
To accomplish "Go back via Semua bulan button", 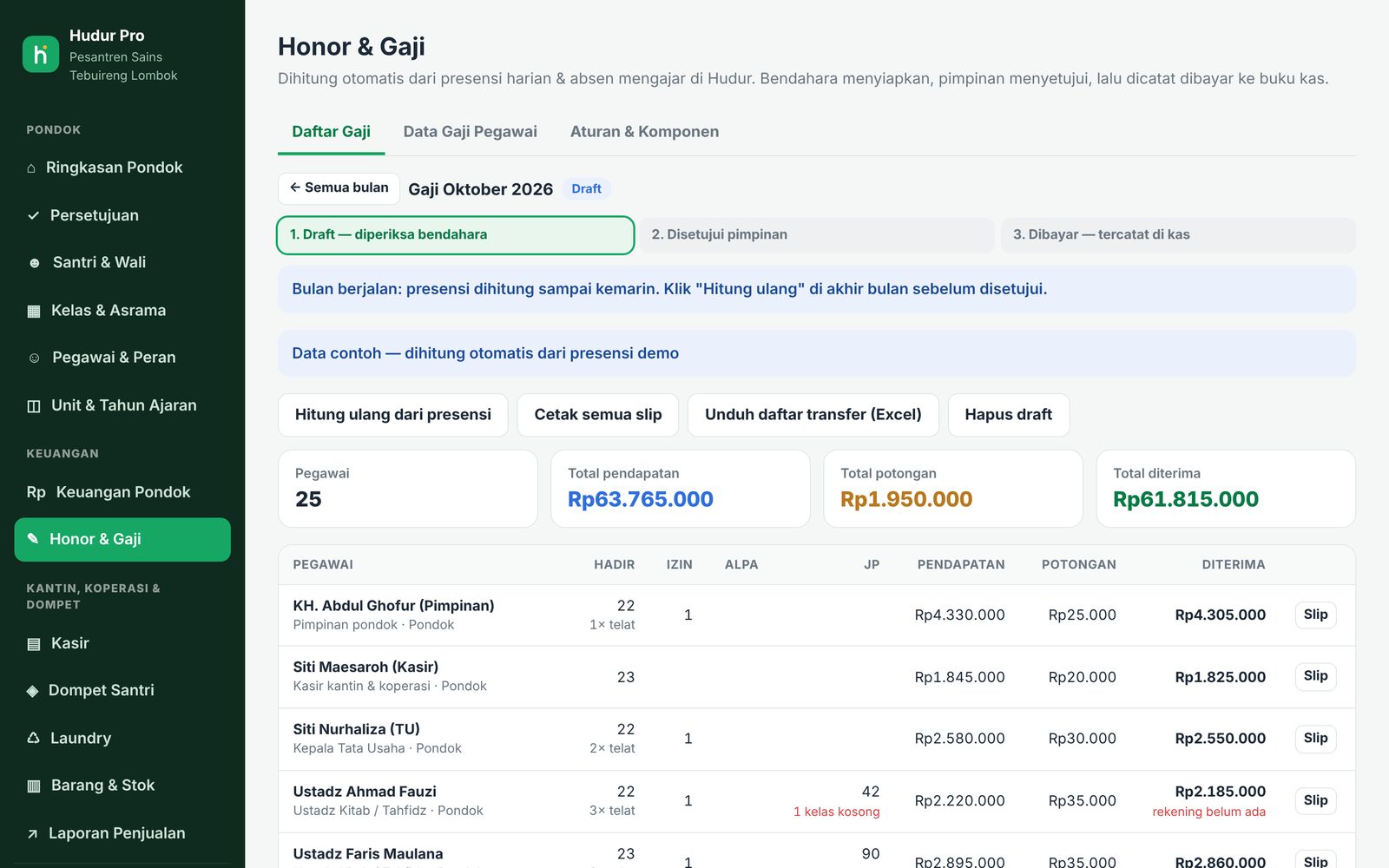I will (339, 188).
